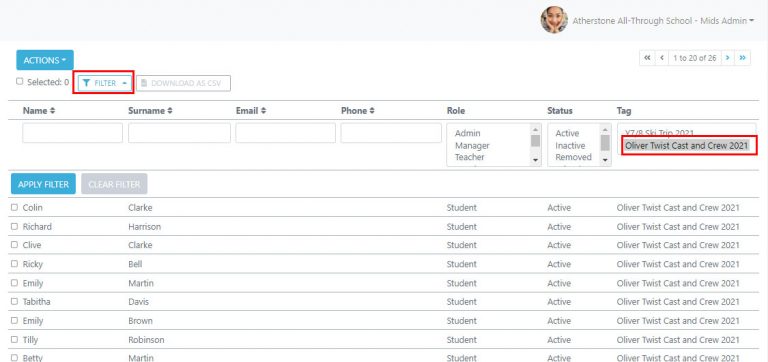The image size is (768, 362).
Task: Click the user avatar picture
Action: point(554,20)
